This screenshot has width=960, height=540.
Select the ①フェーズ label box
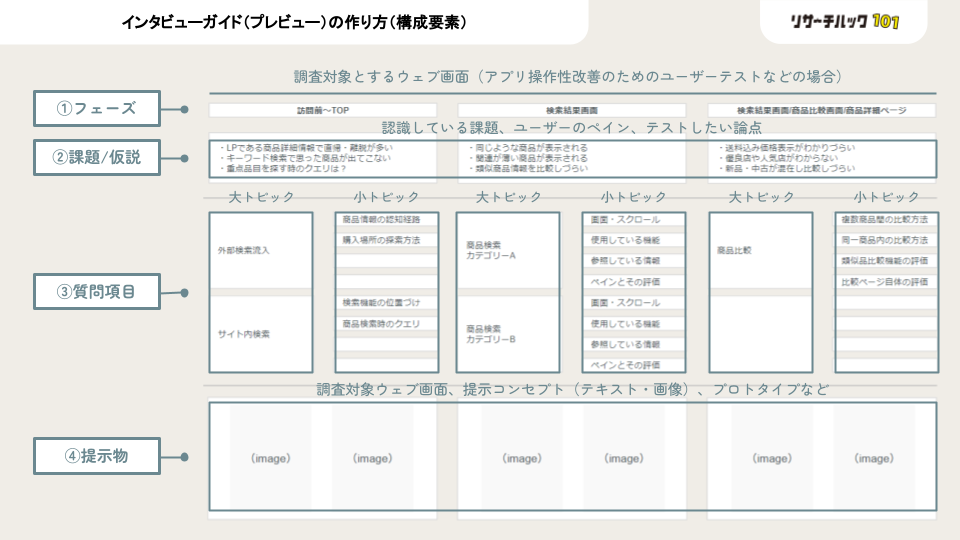(97, 108)
